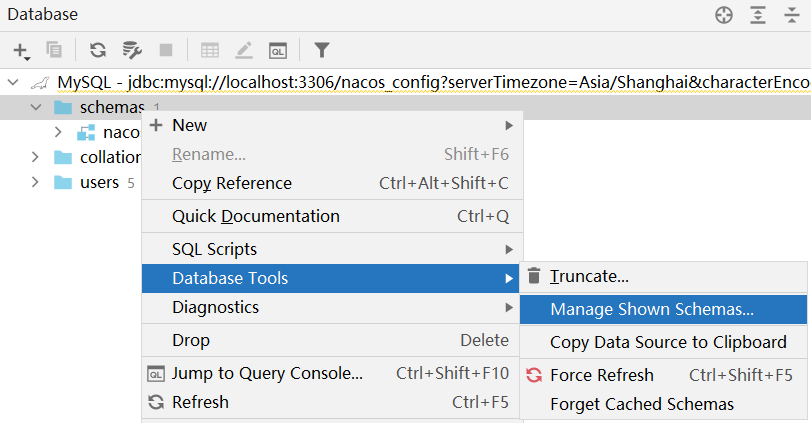This screenshot has height=423, width=811.
Task: Click the Filter funnel icon
Action: pos(322,50)
